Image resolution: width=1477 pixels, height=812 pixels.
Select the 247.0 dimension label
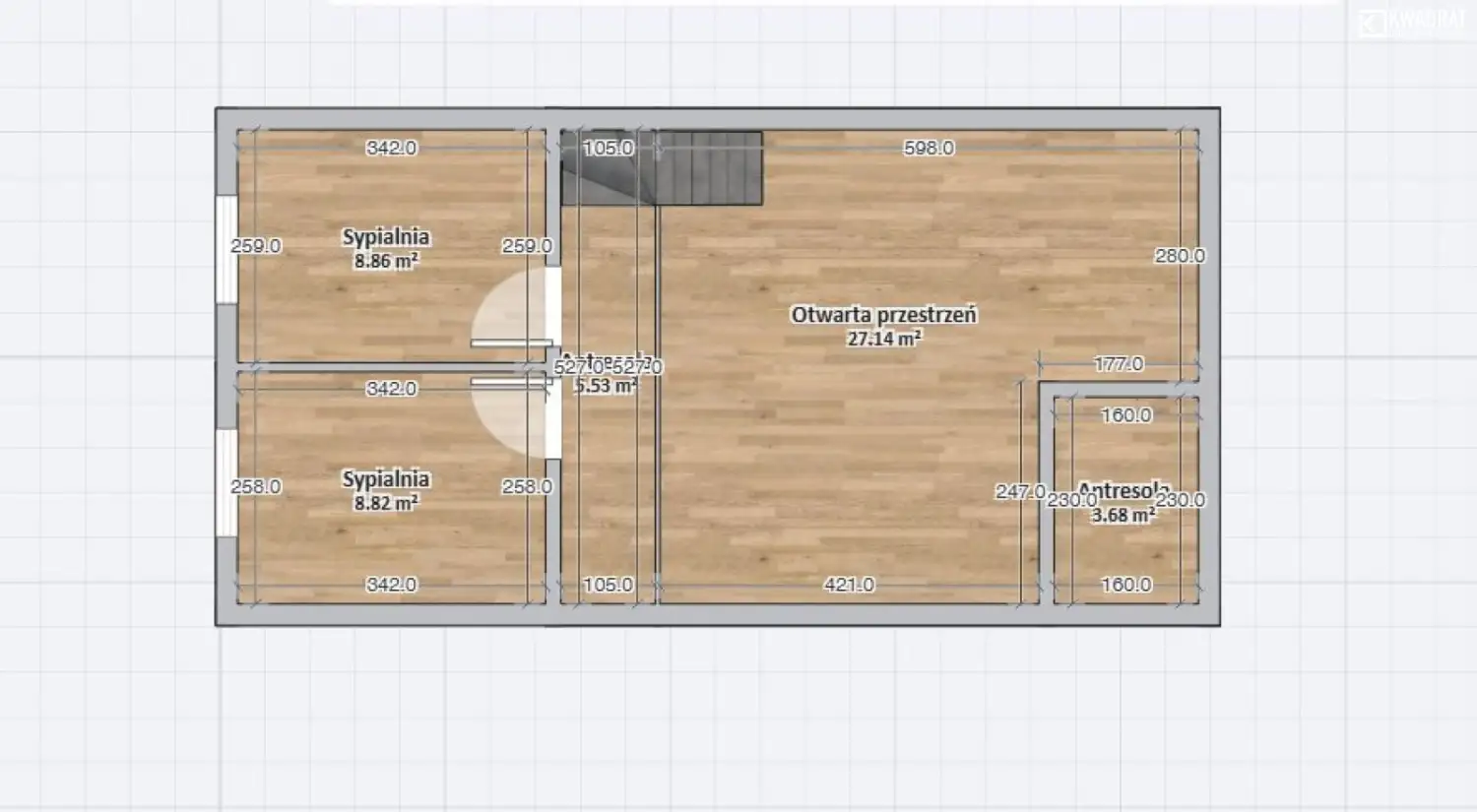coord(1019,491)
